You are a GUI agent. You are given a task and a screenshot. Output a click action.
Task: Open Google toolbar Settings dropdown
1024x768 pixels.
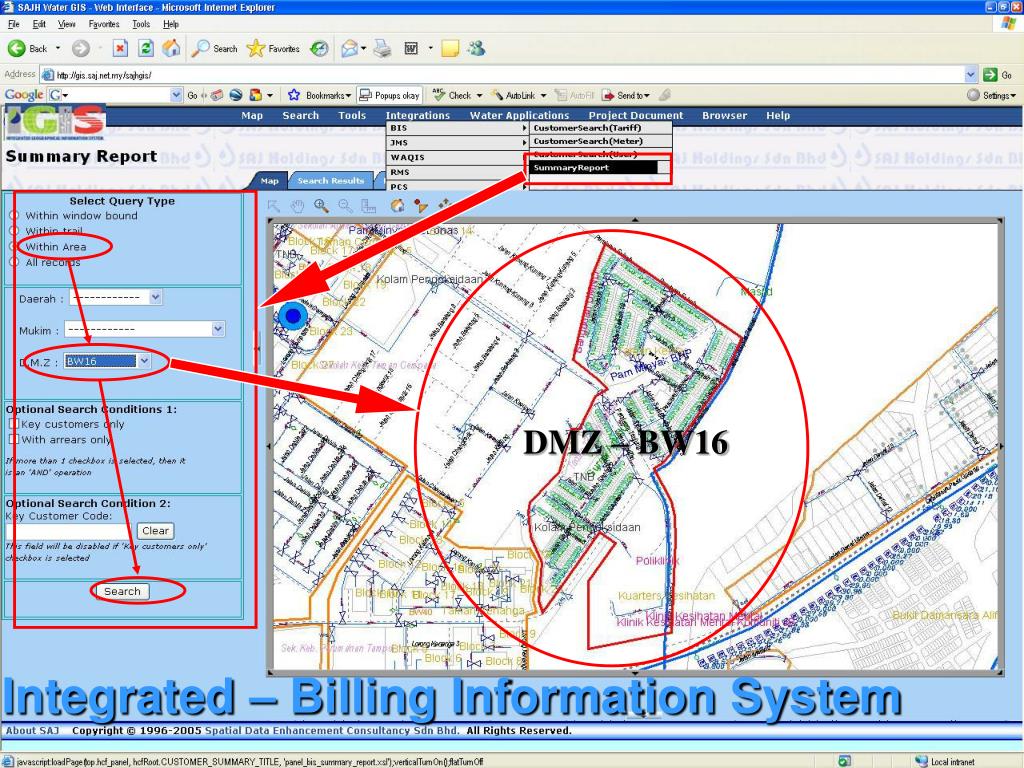click(991, 95)
